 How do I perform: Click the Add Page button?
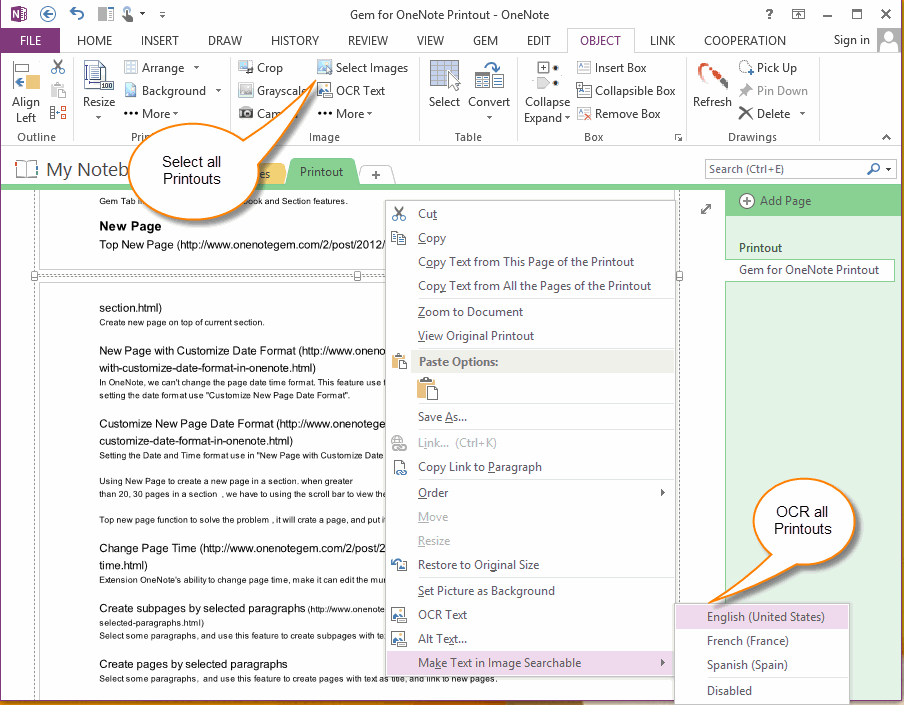(775, 201)
